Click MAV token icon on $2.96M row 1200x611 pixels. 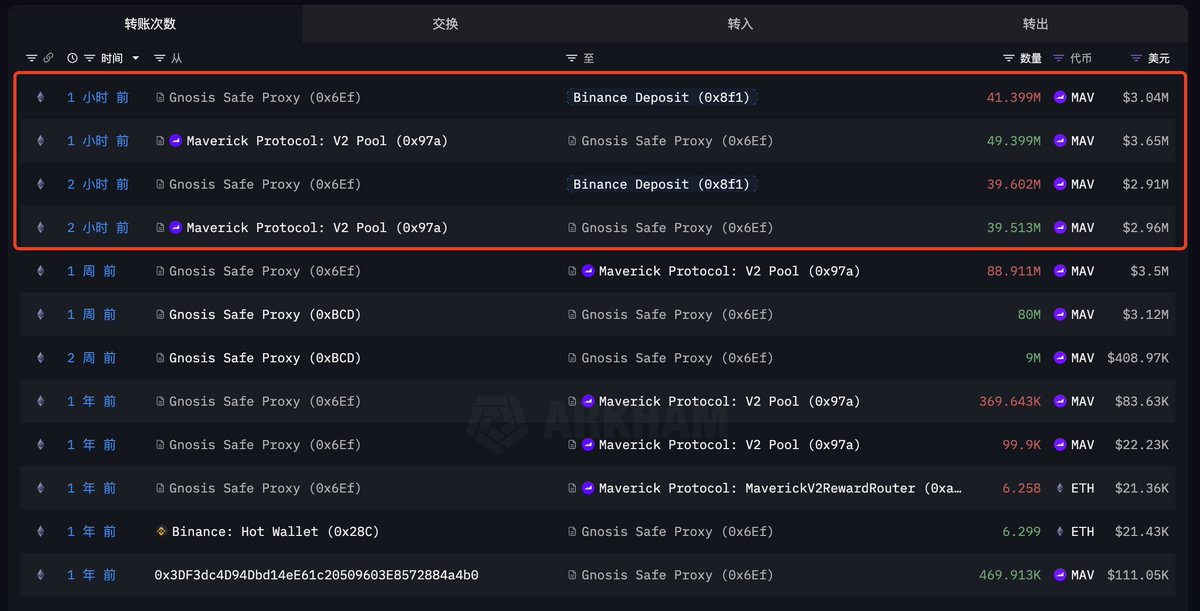[1060, 228]
